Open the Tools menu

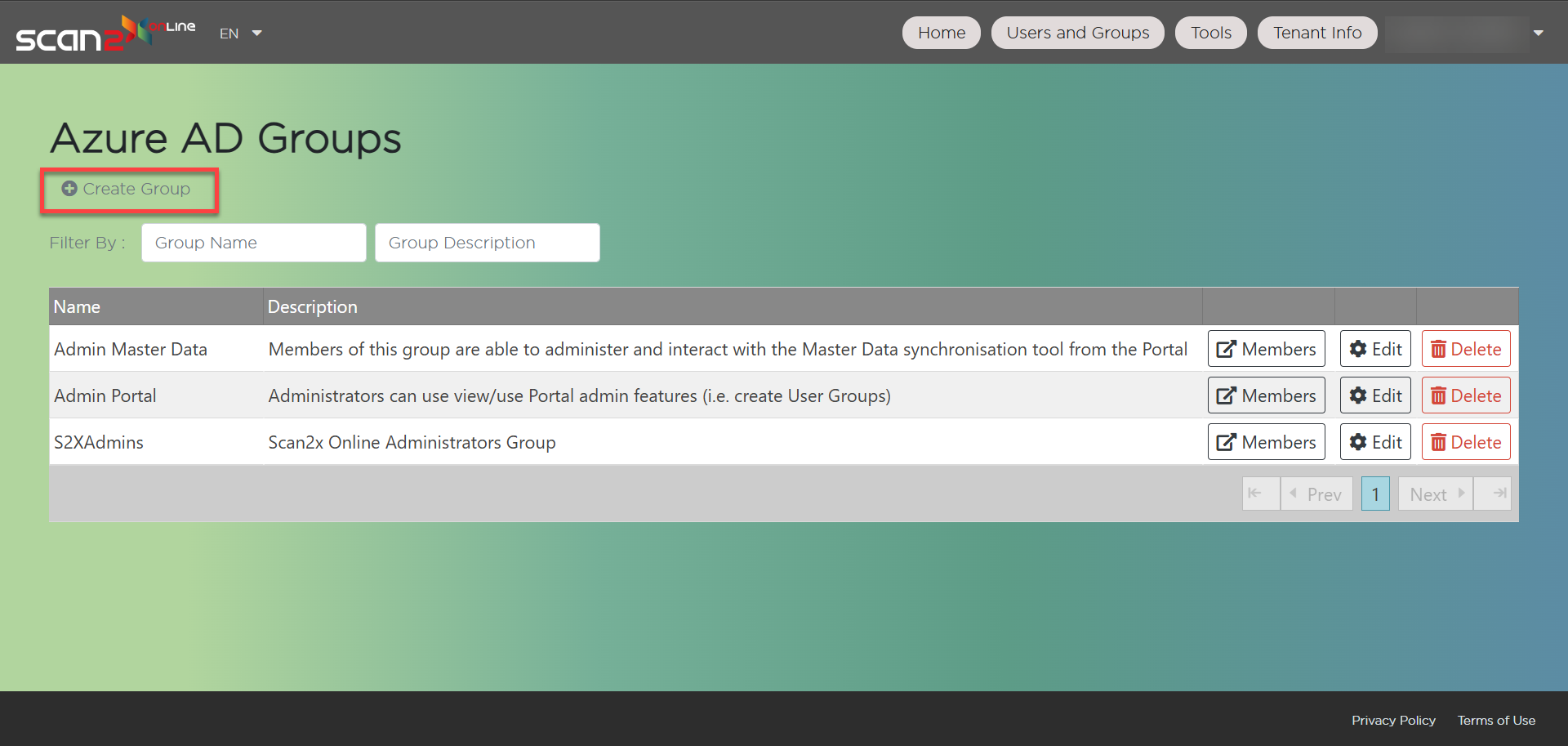point(1210,33)
